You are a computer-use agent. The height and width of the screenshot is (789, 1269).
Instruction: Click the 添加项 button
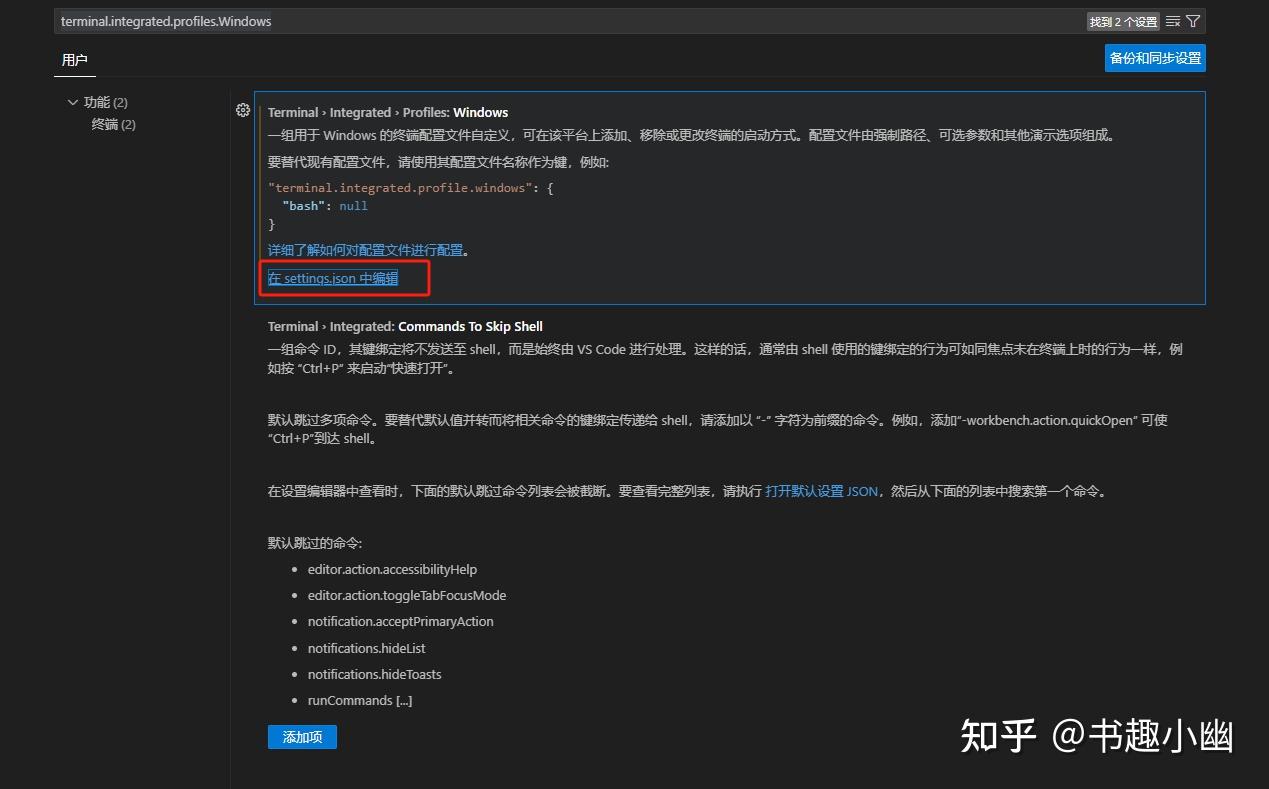302,736
